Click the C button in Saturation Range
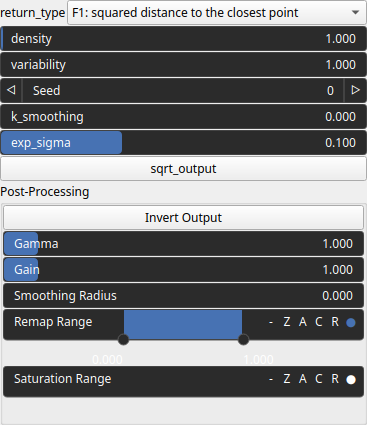 (319, 379)
